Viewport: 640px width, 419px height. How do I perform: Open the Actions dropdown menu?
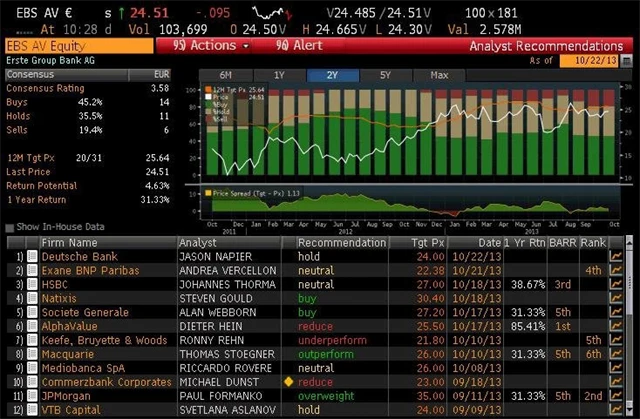204,46
